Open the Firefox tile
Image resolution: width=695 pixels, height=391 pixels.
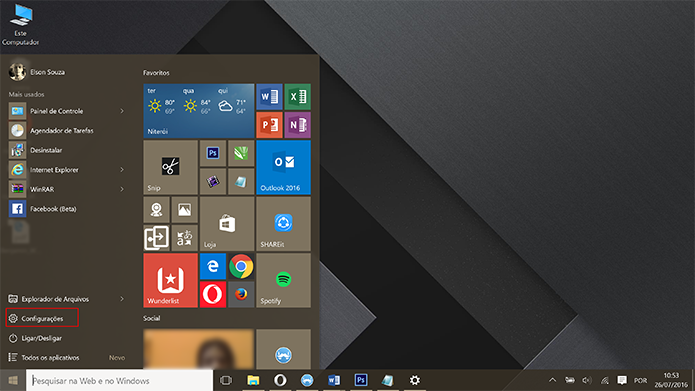coord(241,294)
